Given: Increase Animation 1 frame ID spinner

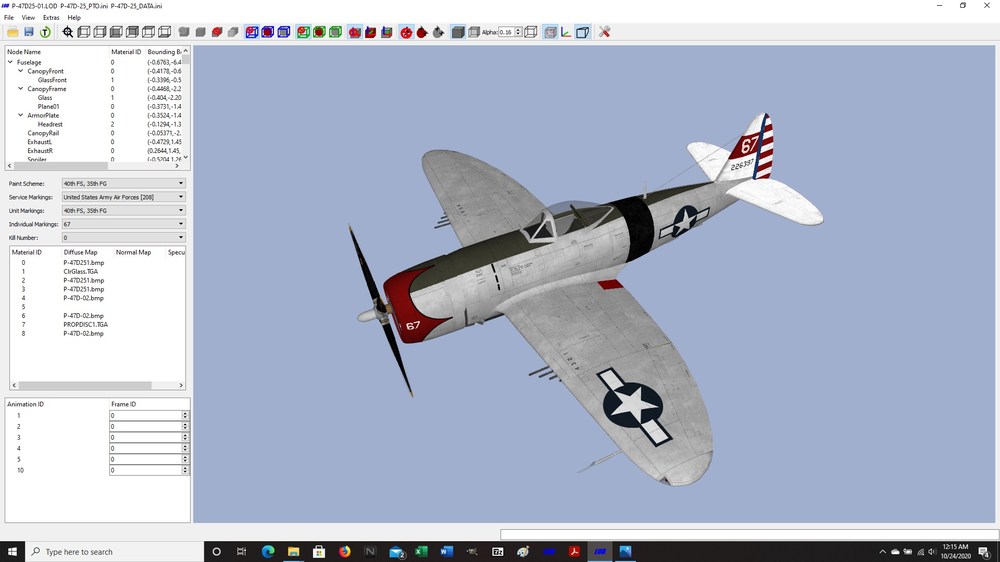Looking at the screenshot, I should pyautogui.click(x=185, y=413).
